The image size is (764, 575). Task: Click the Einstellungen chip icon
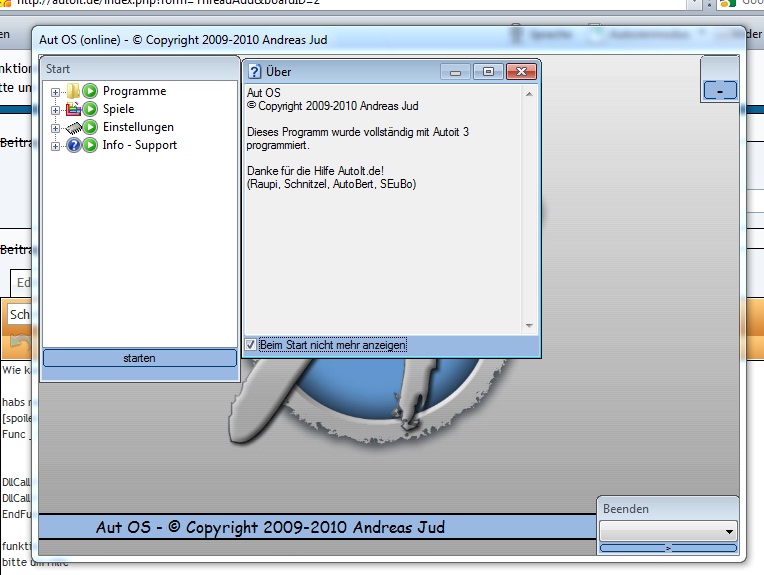point(74,127)
